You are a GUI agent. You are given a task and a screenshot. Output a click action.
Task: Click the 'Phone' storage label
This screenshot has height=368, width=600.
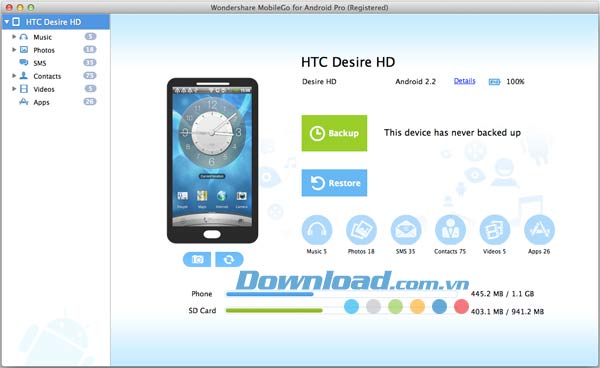pos(202,294)
